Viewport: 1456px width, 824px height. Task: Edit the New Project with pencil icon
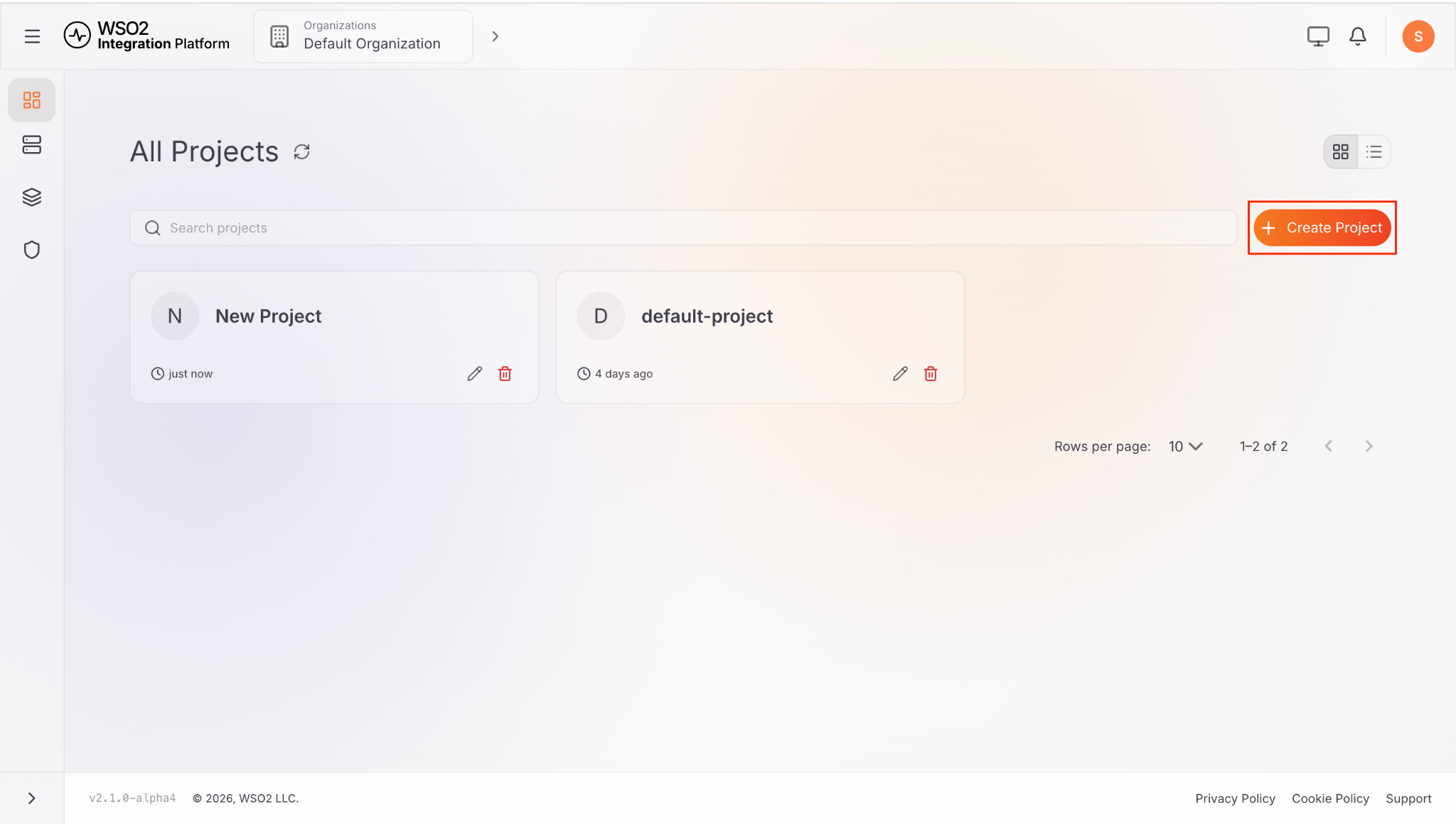tap(475, 374)
